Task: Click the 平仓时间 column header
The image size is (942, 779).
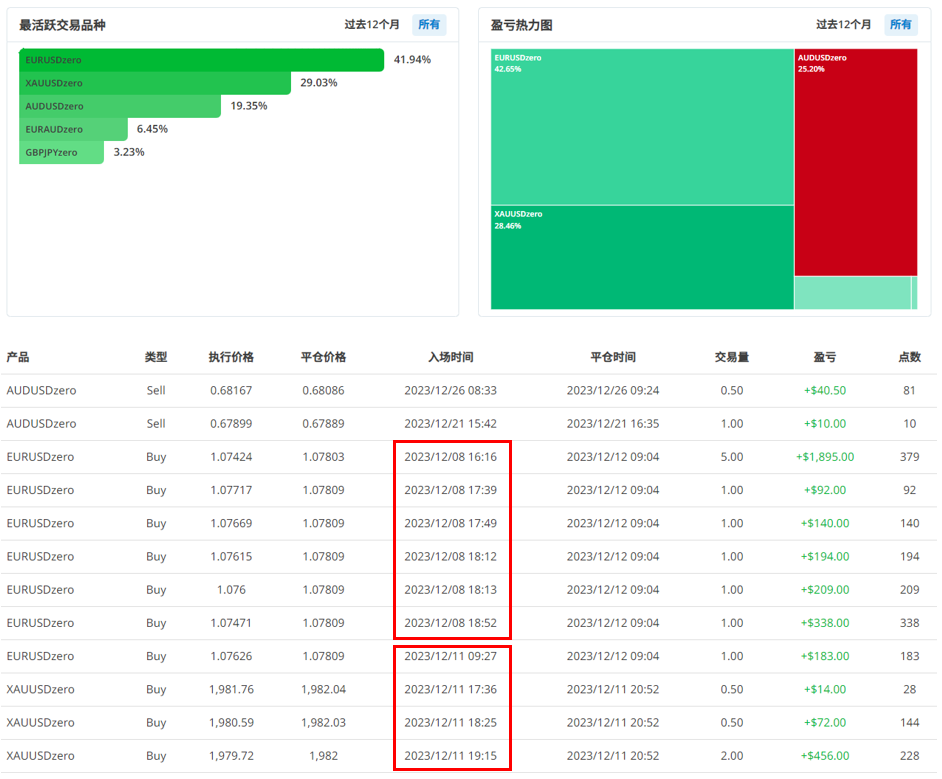Action: click(x=612, y=357)
